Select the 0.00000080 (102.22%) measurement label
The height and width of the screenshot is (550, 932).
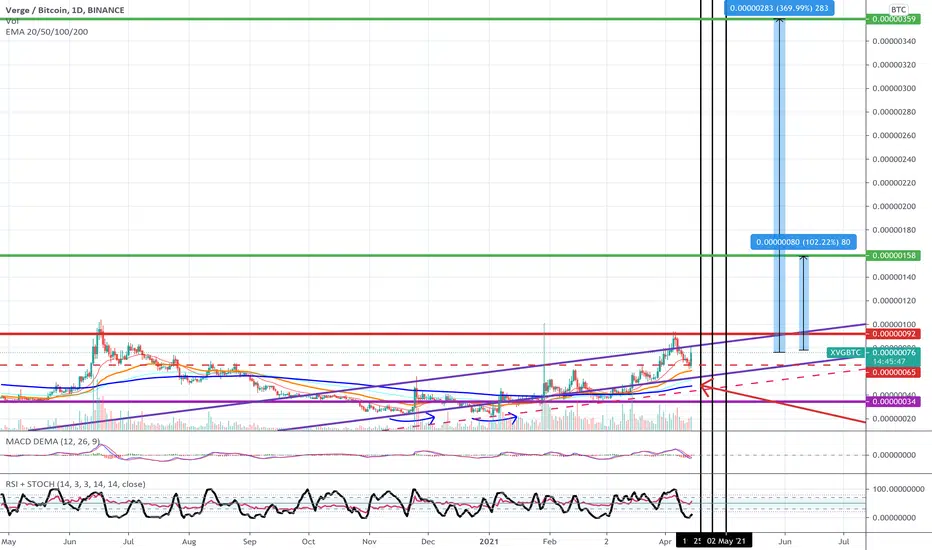(803, 242)
